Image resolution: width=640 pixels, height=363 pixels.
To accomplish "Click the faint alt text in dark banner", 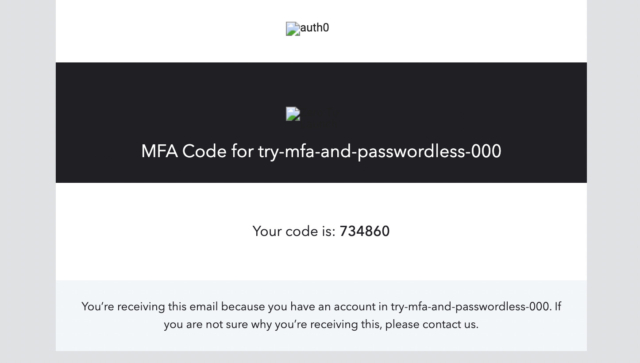I will pyautogui.click(x=319, y=118).
